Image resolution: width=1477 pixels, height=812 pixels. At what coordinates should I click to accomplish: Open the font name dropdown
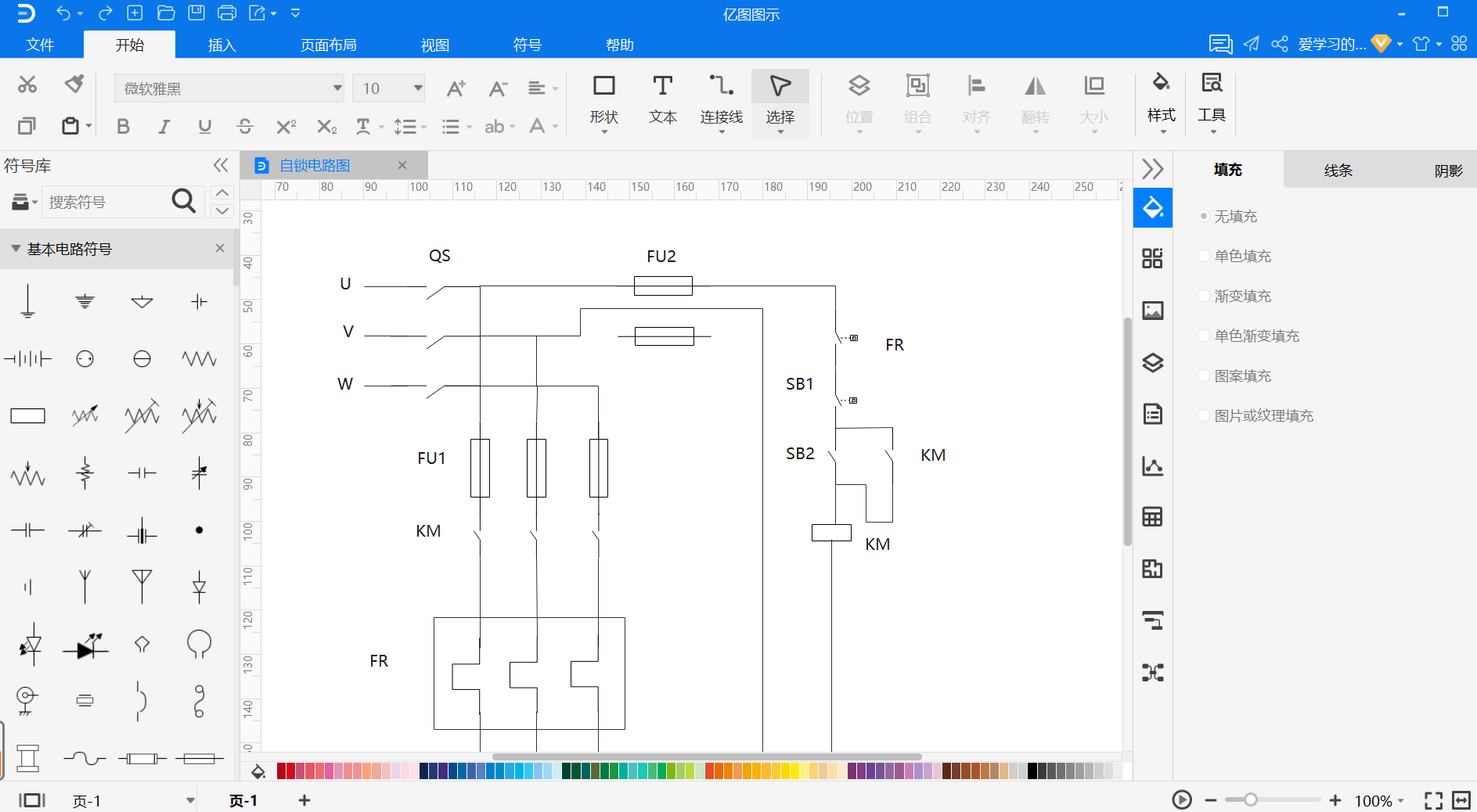click(x=337, y=88)
